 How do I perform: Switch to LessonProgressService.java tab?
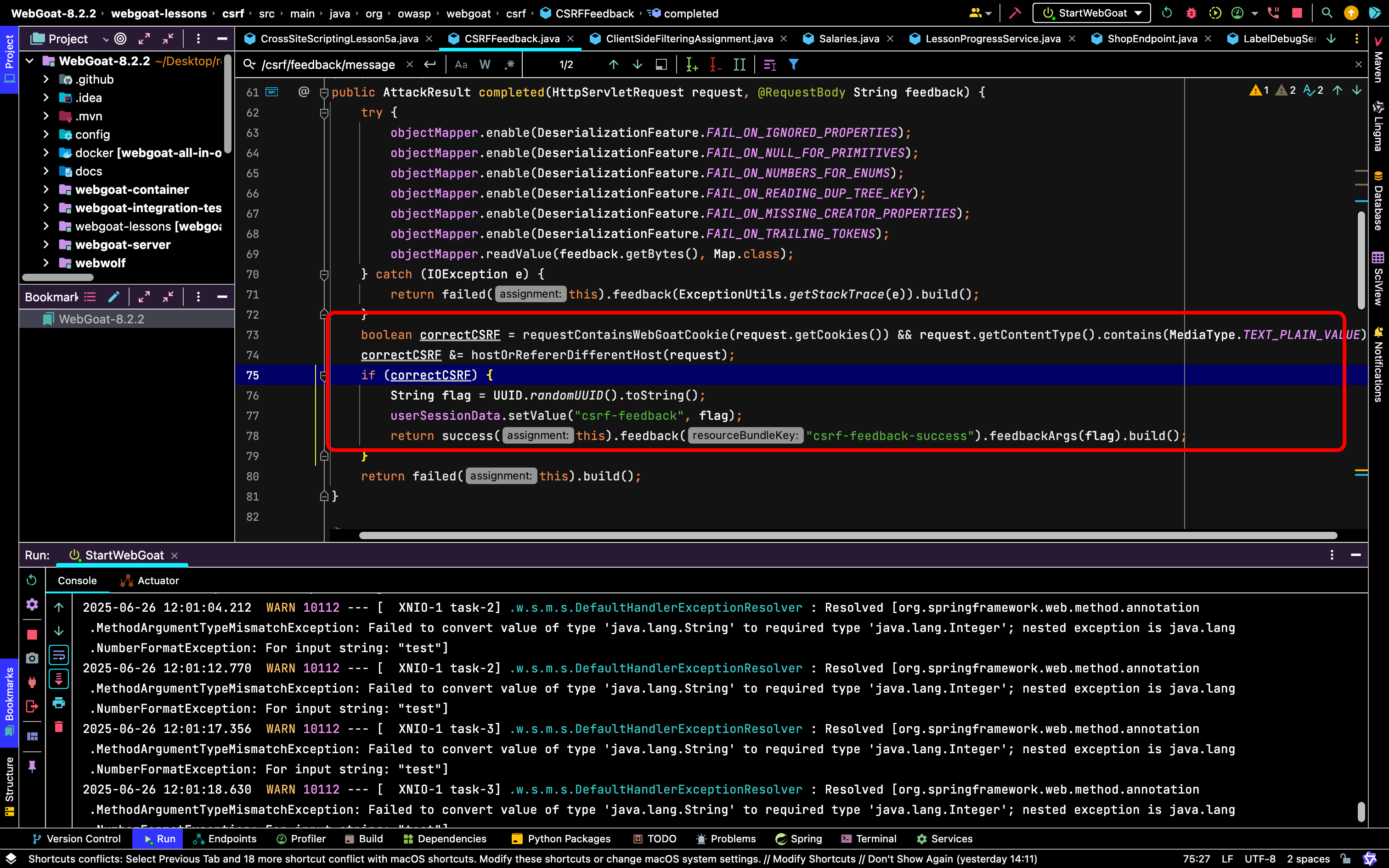(x=993, y=39)
